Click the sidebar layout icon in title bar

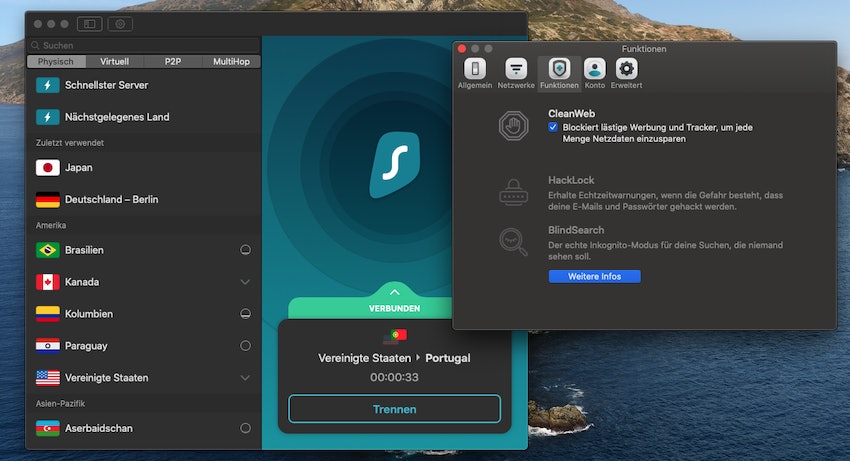pos(88,23)
